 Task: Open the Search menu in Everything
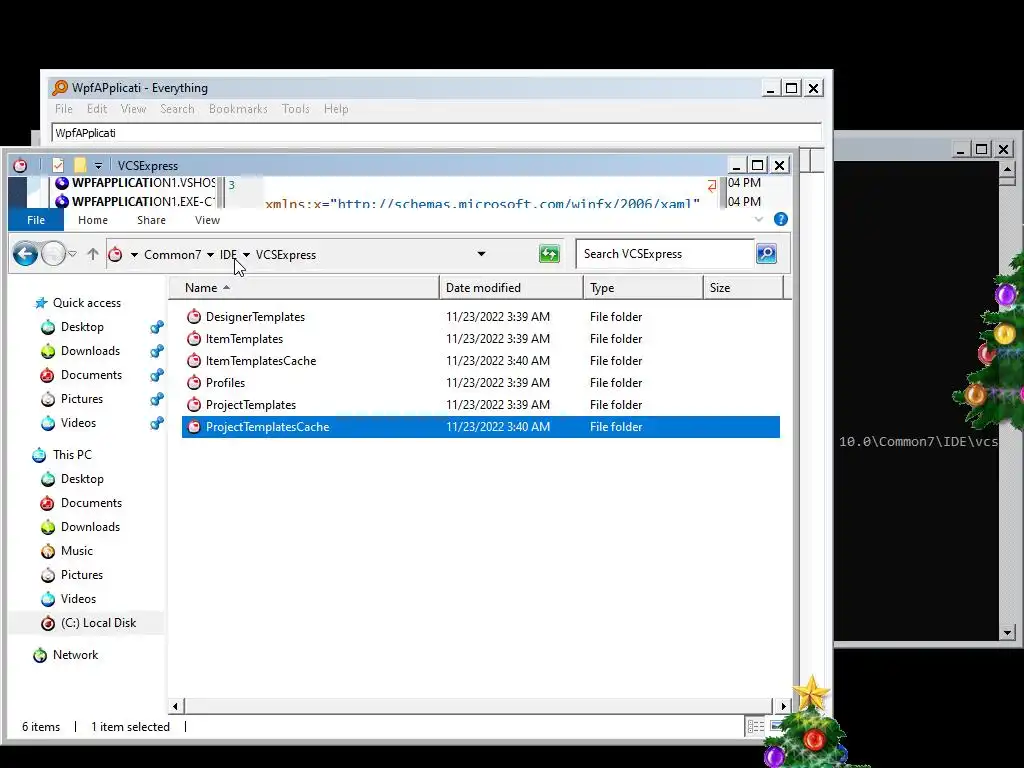178,109
